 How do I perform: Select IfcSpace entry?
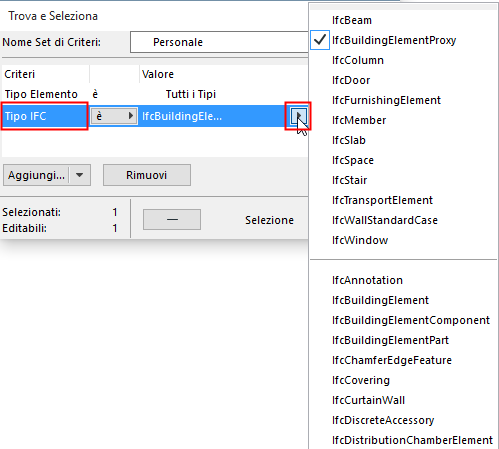coord(403,160)
